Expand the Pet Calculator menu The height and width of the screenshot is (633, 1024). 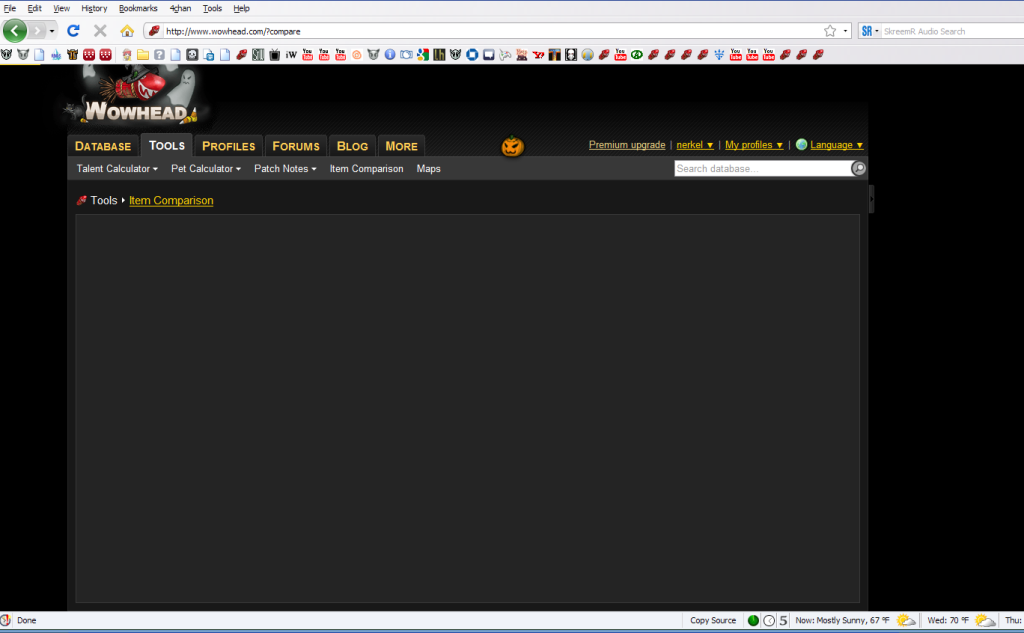coord(206,169)
